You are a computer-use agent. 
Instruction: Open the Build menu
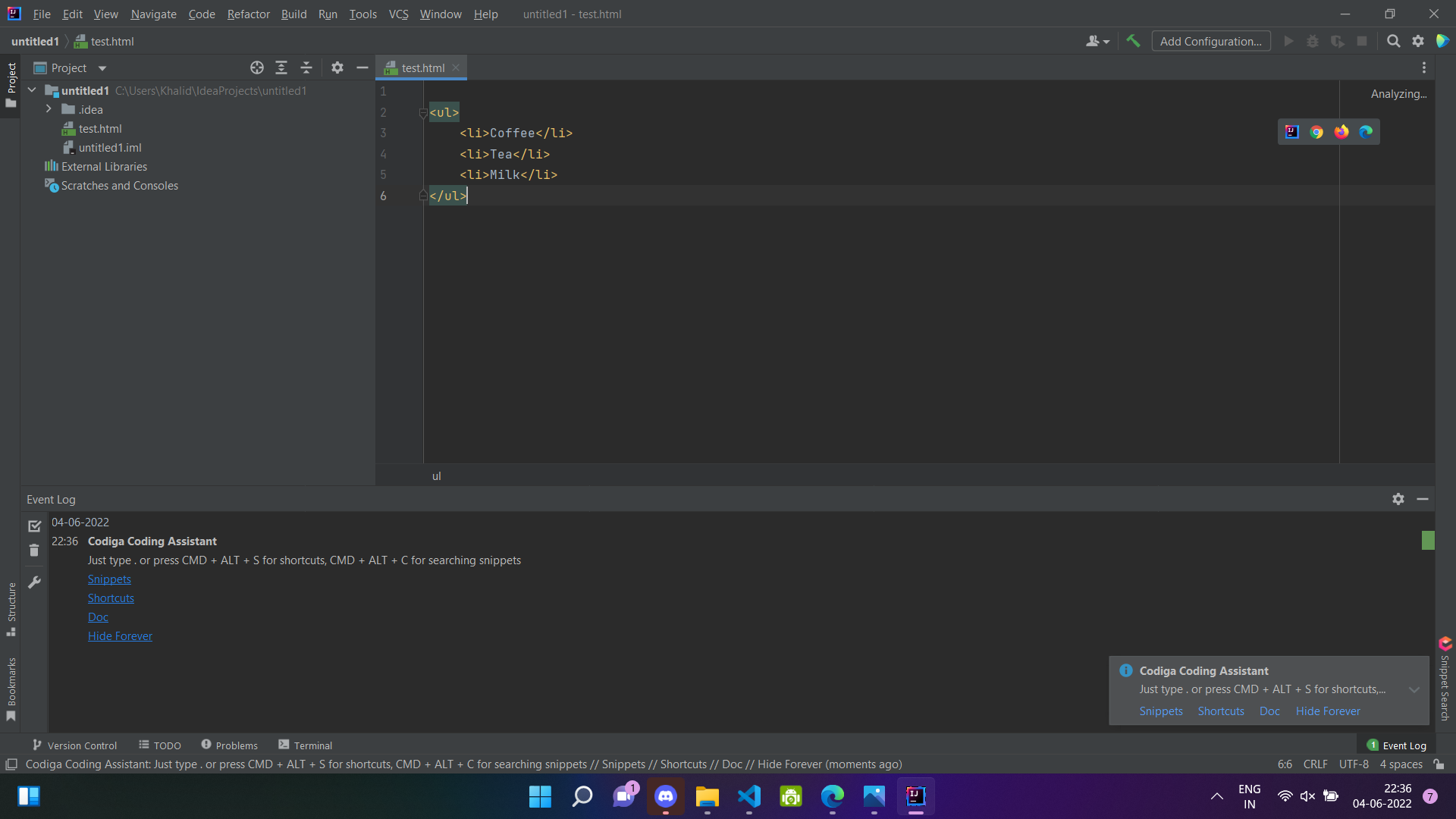point(294,14)
